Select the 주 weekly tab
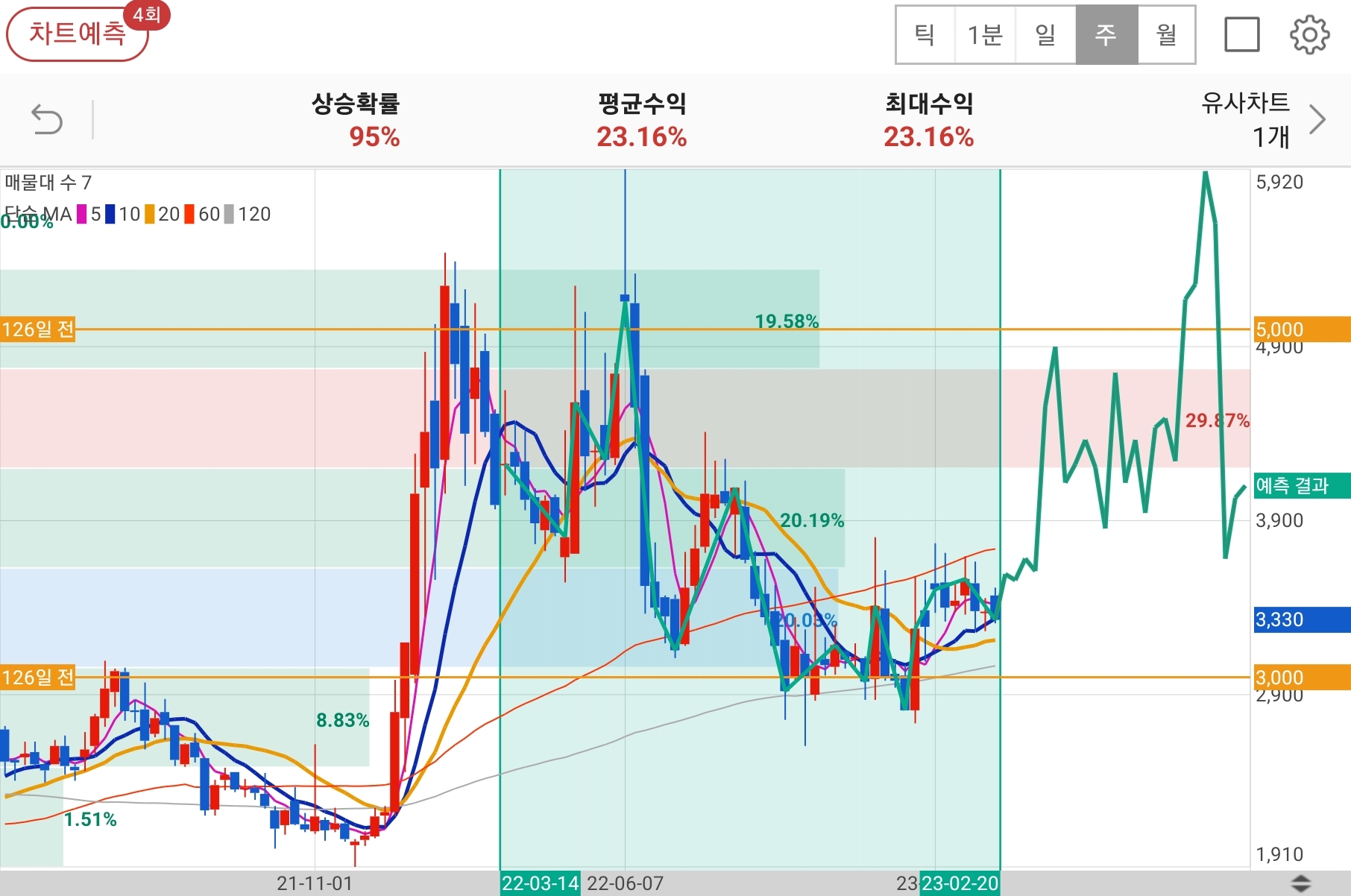The height and width of the screenshot is (896, 1351). coord(1106,35)
